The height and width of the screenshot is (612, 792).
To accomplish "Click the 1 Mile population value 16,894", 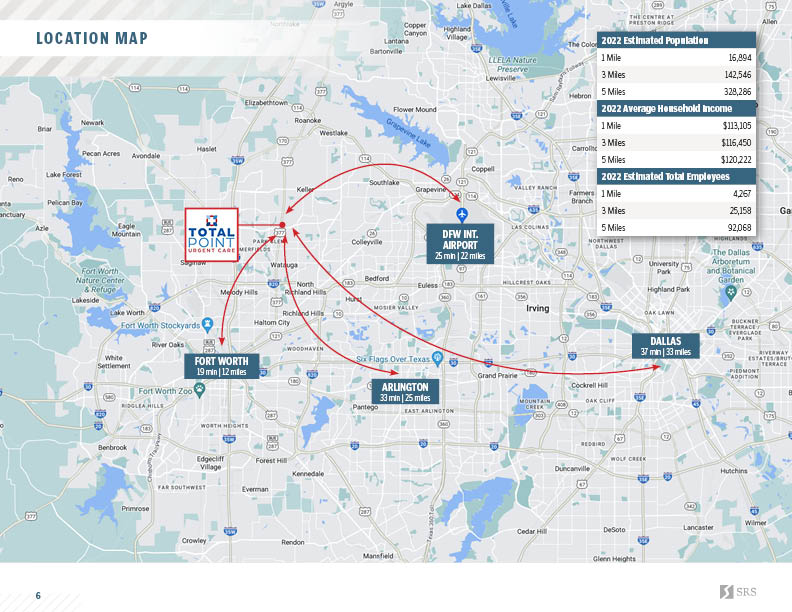I will (x=739, y=58).
